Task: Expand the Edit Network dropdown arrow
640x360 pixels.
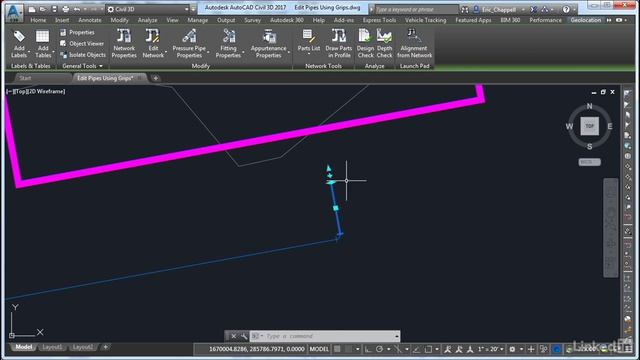Action: pos(166,52)
